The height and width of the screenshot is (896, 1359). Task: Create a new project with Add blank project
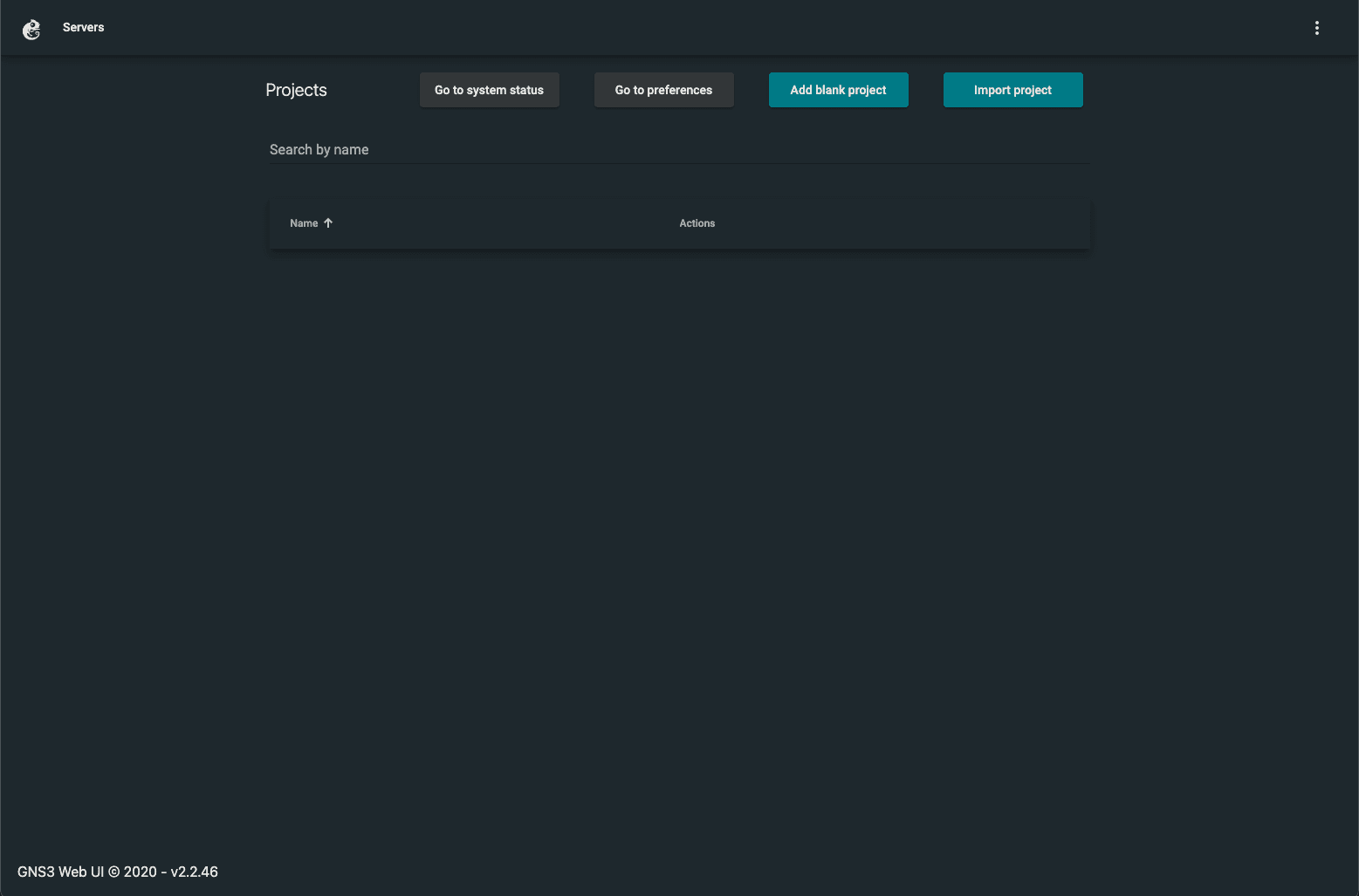838,90
